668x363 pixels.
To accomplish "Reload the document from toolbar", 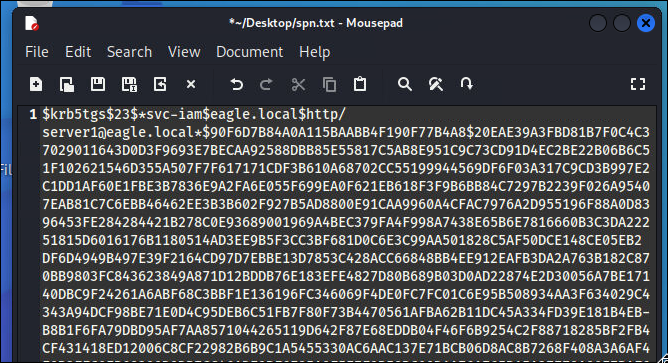I will coord(160,84).
